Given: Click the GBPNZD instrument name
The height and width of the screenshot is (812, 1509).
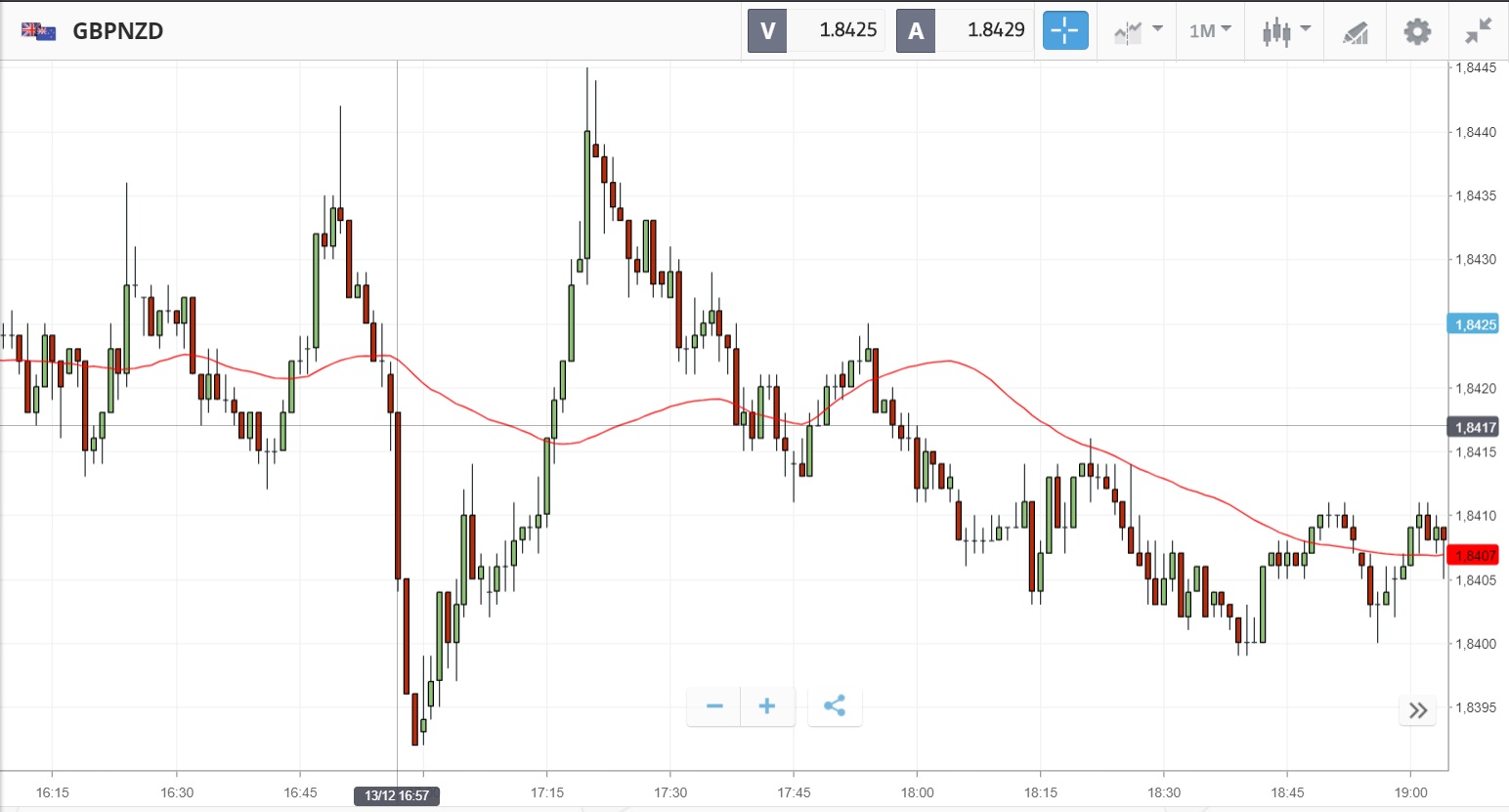Looking at the screenshot, I should point(118,31).
